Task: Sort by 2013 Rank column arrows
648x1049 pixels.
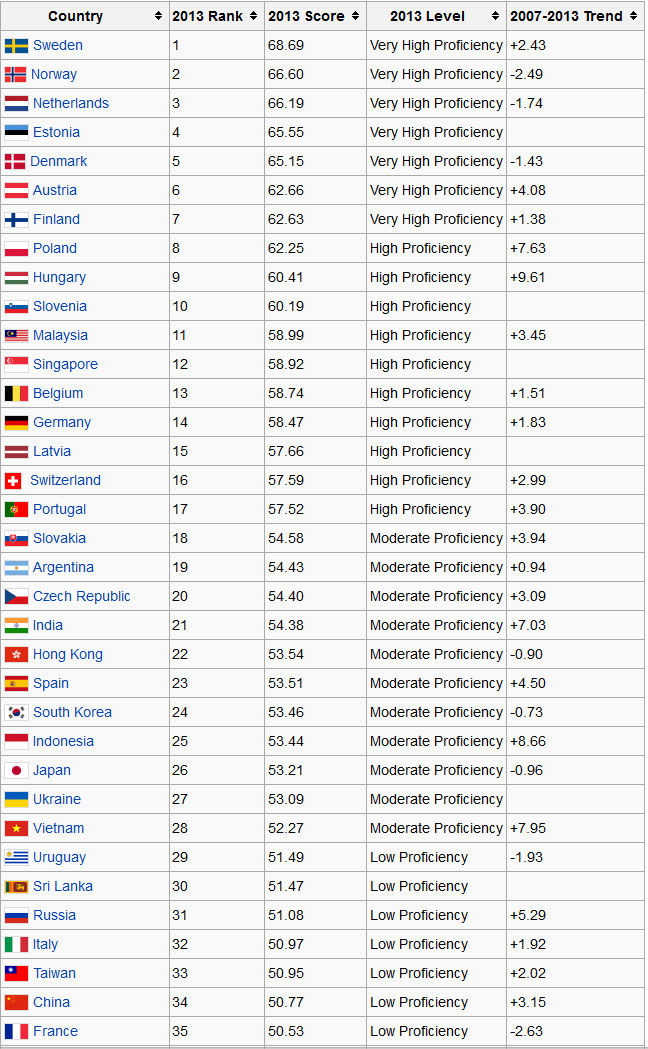Action: click(x=253, y=16)
